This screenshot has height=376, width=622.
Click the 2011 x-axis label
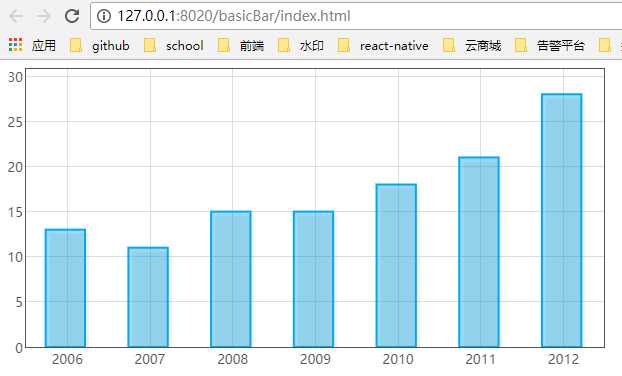tap(481, 359)
